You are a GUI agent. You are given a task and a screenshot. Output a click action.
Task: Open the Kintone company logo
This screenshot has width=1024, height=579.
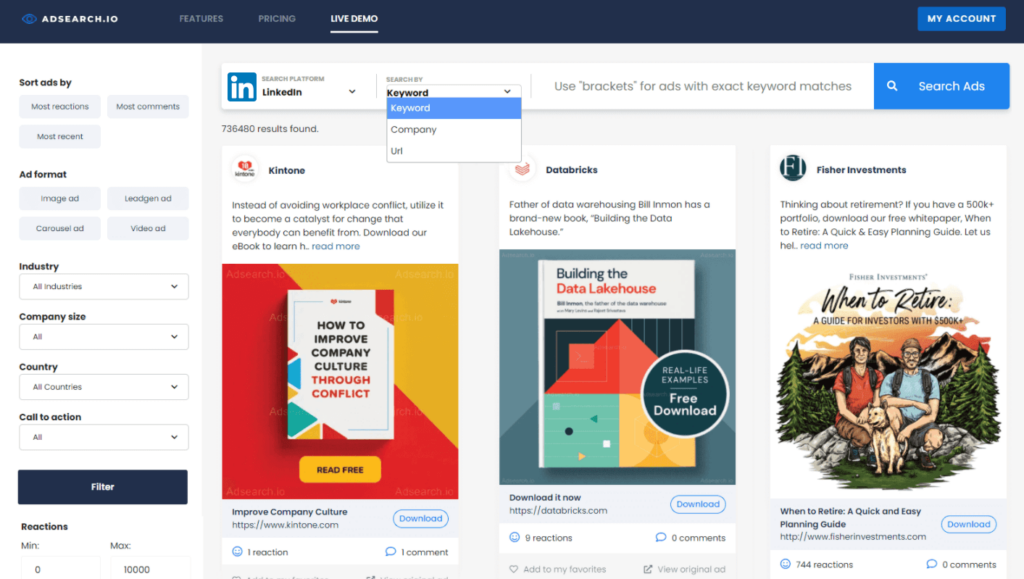(245, 170)
